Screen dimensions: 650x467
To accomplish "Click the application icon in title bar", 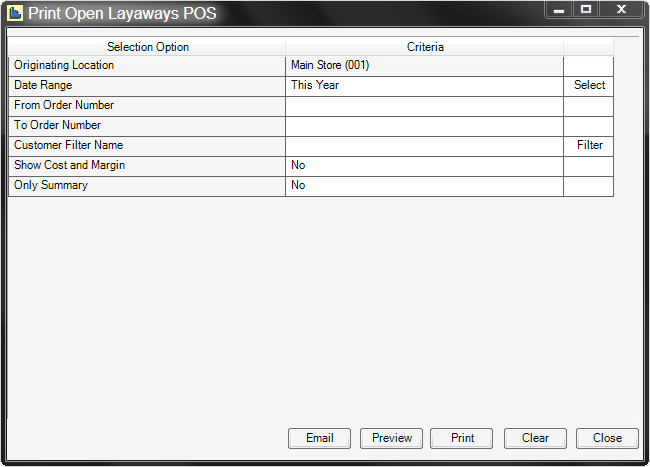I will pos(15,13).
